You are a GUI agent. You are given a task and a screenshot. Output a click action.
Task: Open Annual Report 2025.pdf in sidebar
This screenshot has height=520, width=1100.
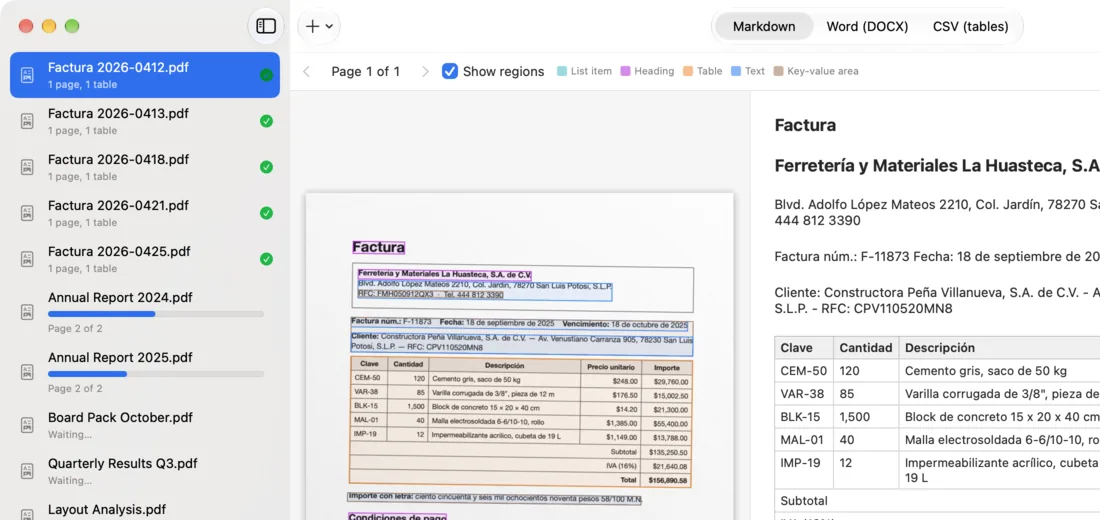pyautogui.click(x=145, y=373)
